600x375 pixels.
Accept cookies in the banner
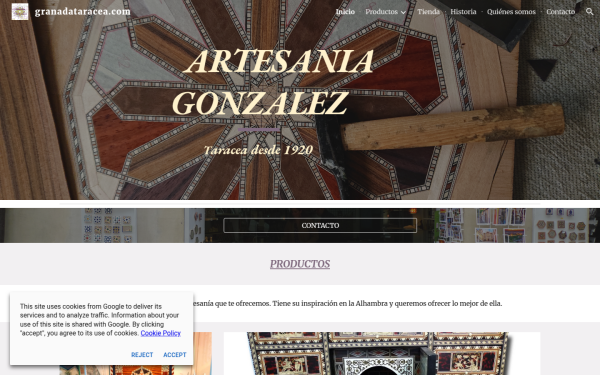click(175, 355)
